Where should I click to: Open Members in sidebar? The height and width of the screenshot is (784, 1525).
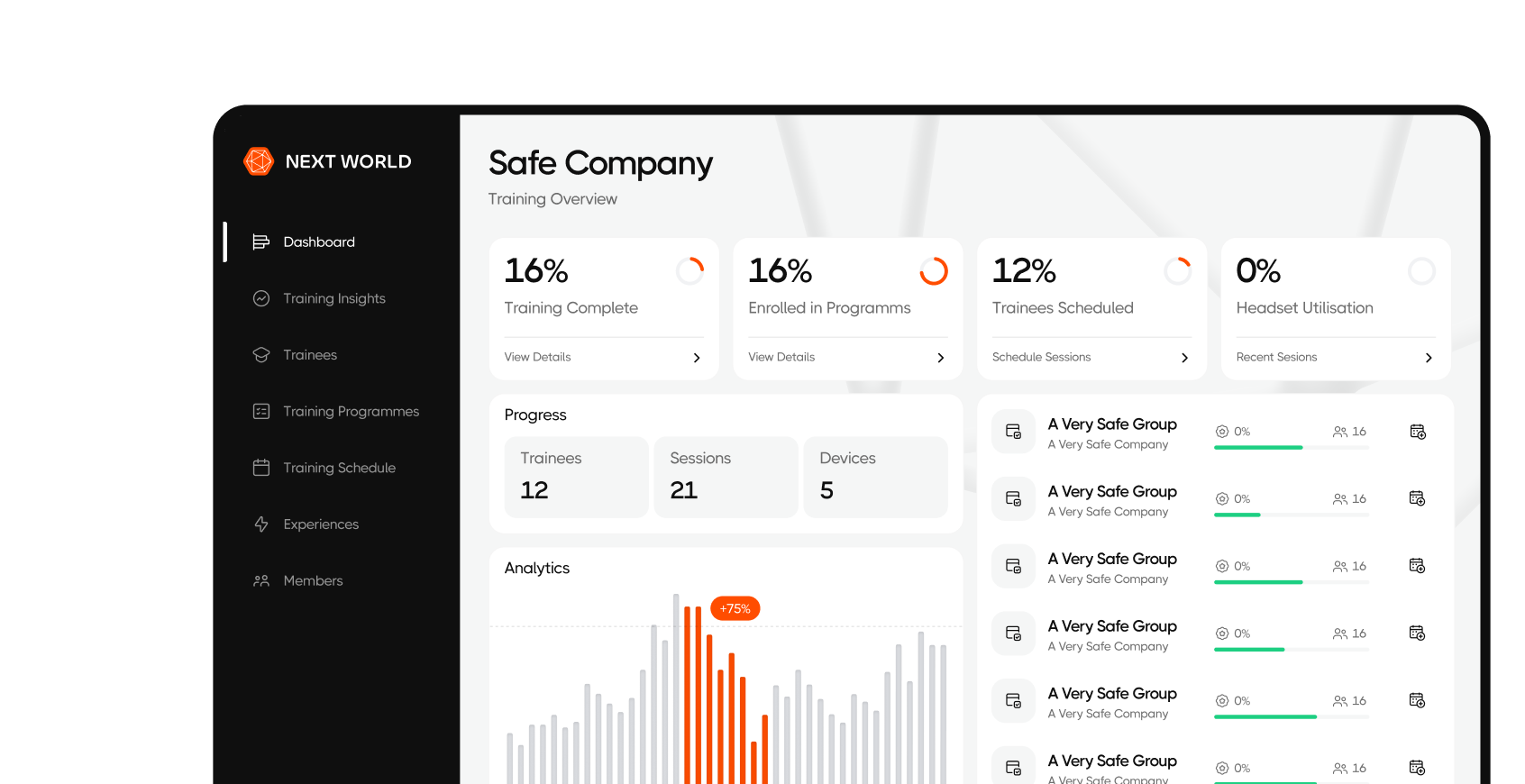[x=313, y=580]
